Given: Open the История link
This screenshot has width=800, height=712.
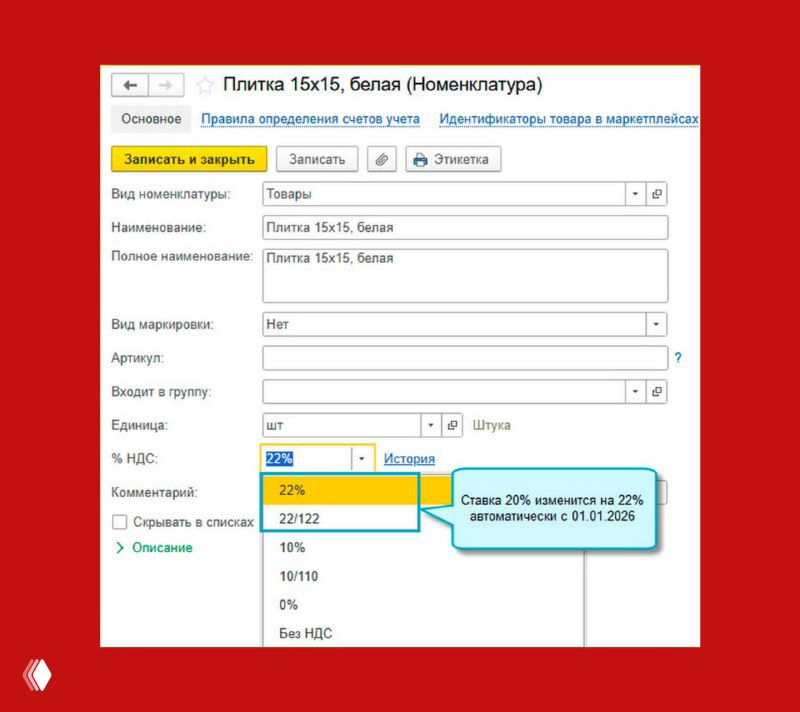Looking at the screenshot, I should pyautogui.click(x=409, y=459).
